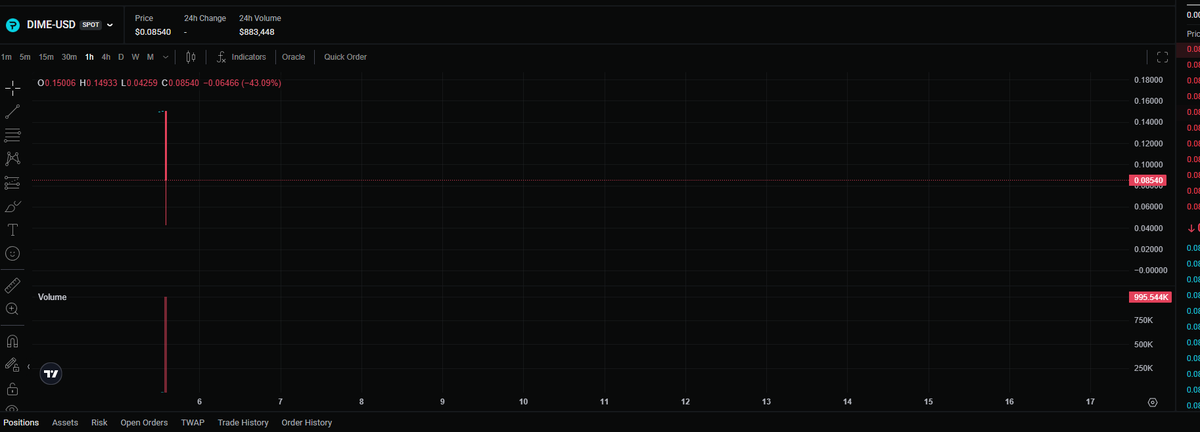The width and height of the screenshot is (1200, 432).
Task: Click the OHLC change value −43.09%
Action: coord(259,83)
